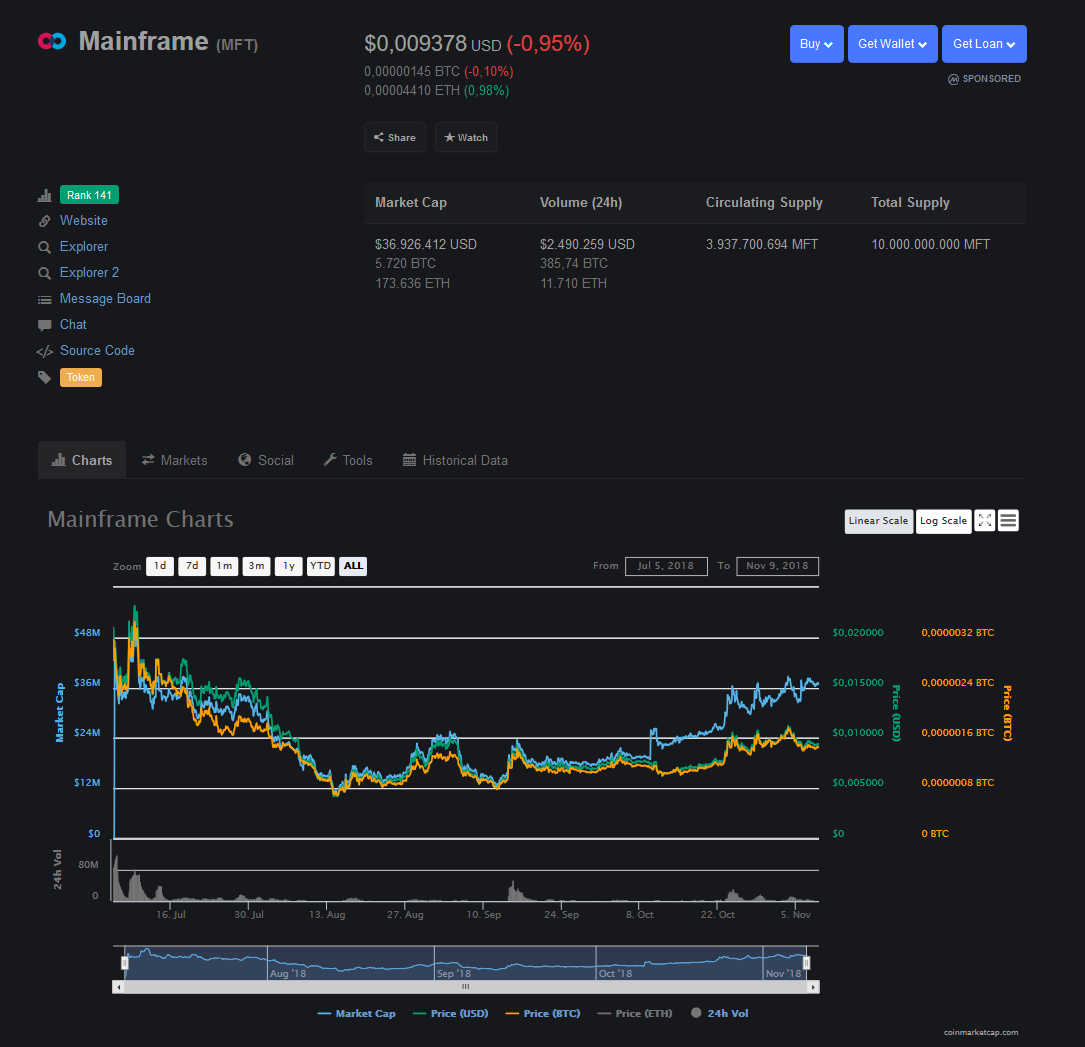Click the left scroll arrow of the chart navigator
Viewport: 1085px width, 1047px height.
119,987
